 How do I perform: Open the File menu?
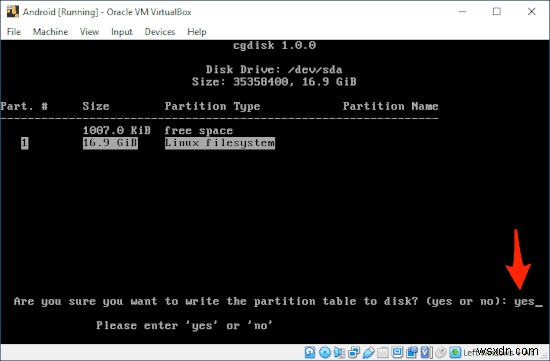coord(14,32)
